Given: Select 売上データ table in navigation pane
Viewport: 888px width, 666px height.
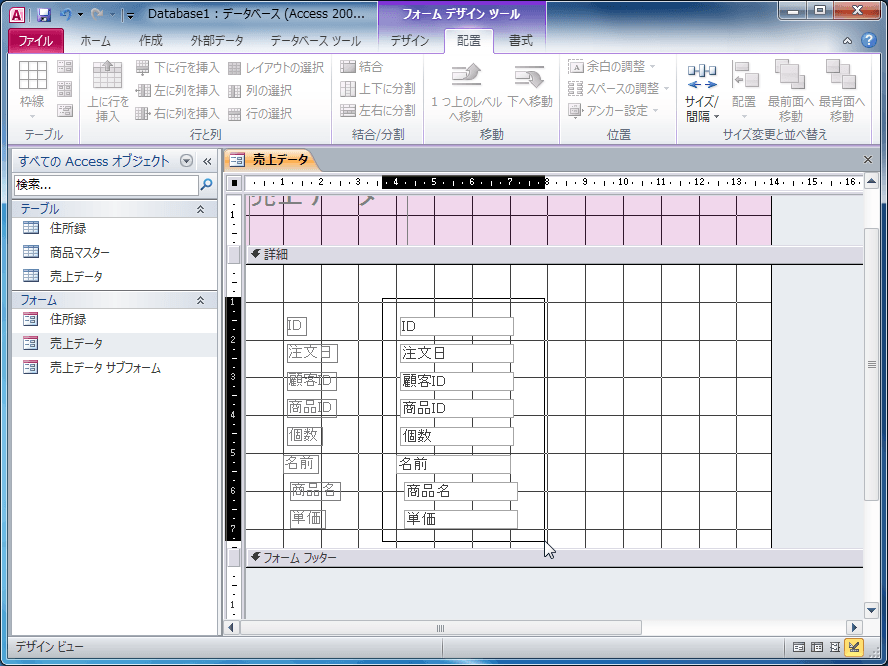Looking at the screenshot, I should tap(114, 276).
